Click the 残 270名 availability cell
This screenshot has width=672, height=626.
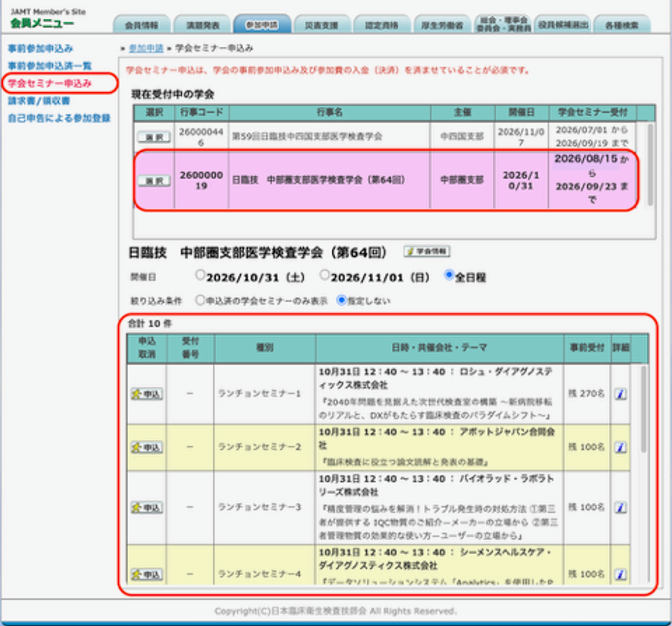586,393
